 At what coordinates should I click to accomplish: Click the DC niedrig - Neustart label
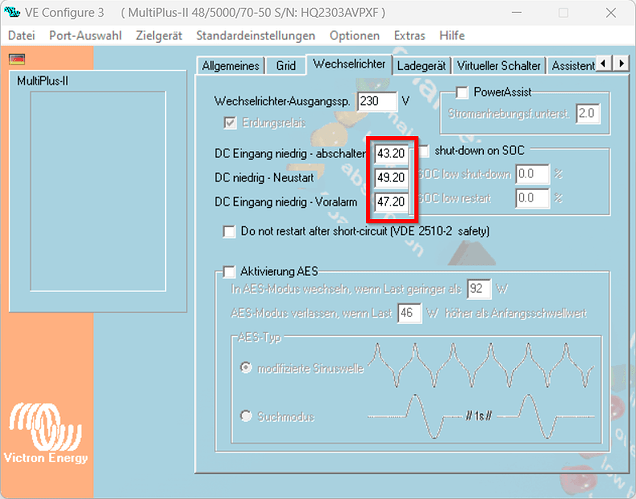click(264, 178)
